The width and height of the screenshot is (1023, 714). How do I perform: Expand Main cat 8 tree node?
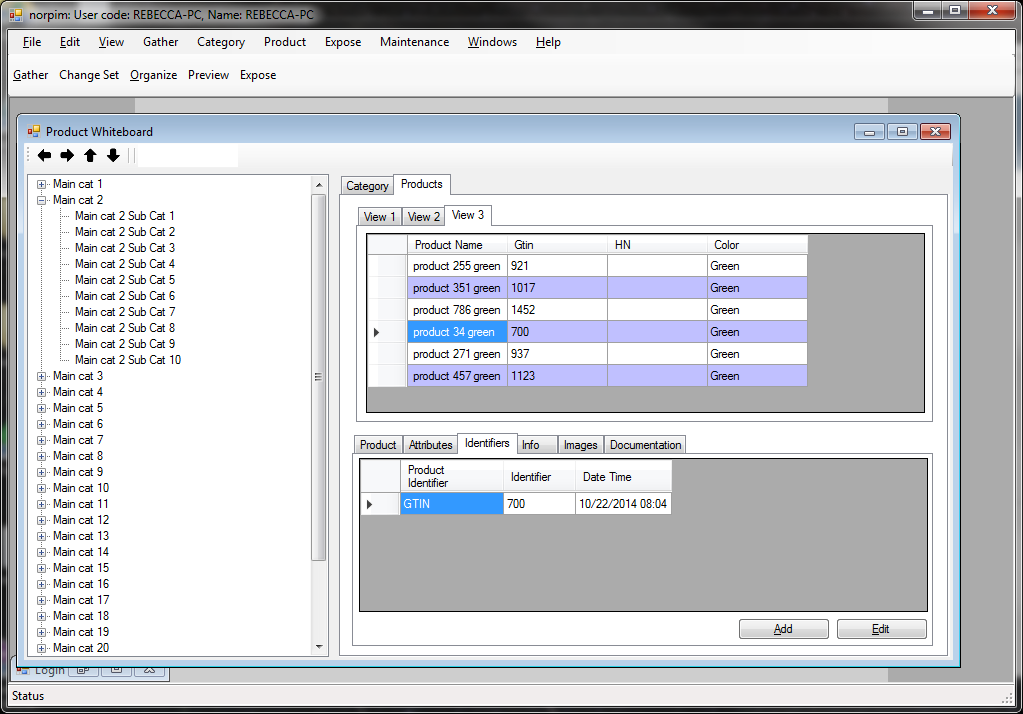[x=42, y=456]
